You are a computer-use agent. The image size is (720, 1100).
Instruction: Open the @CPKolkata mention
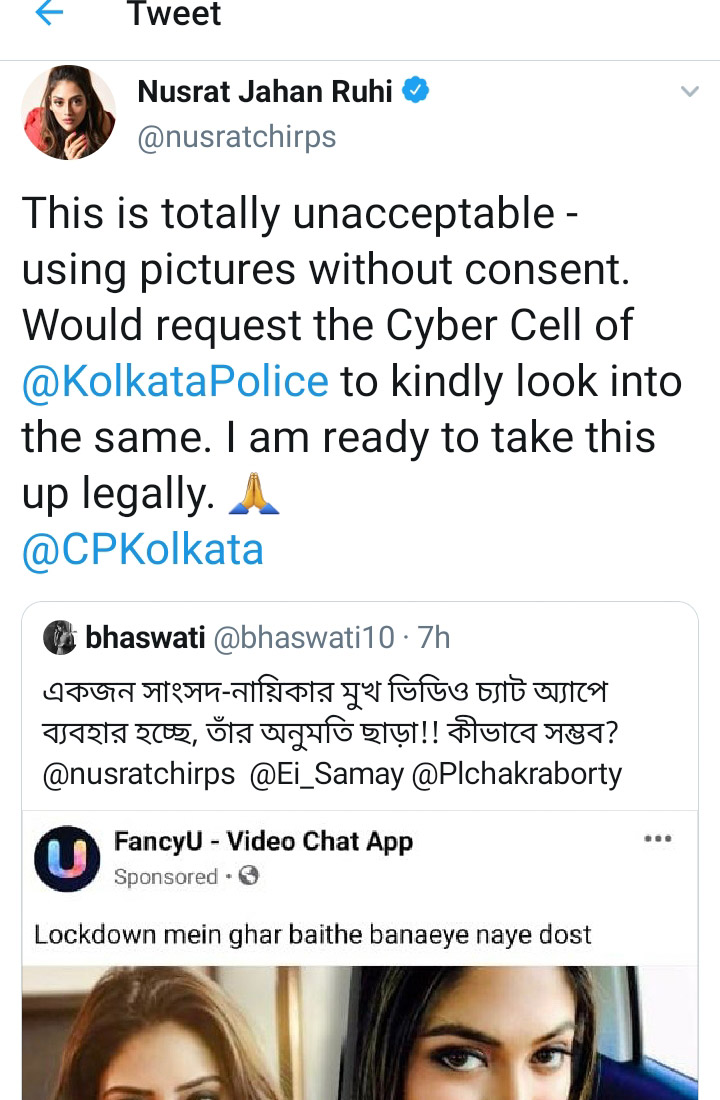[143, 549]
